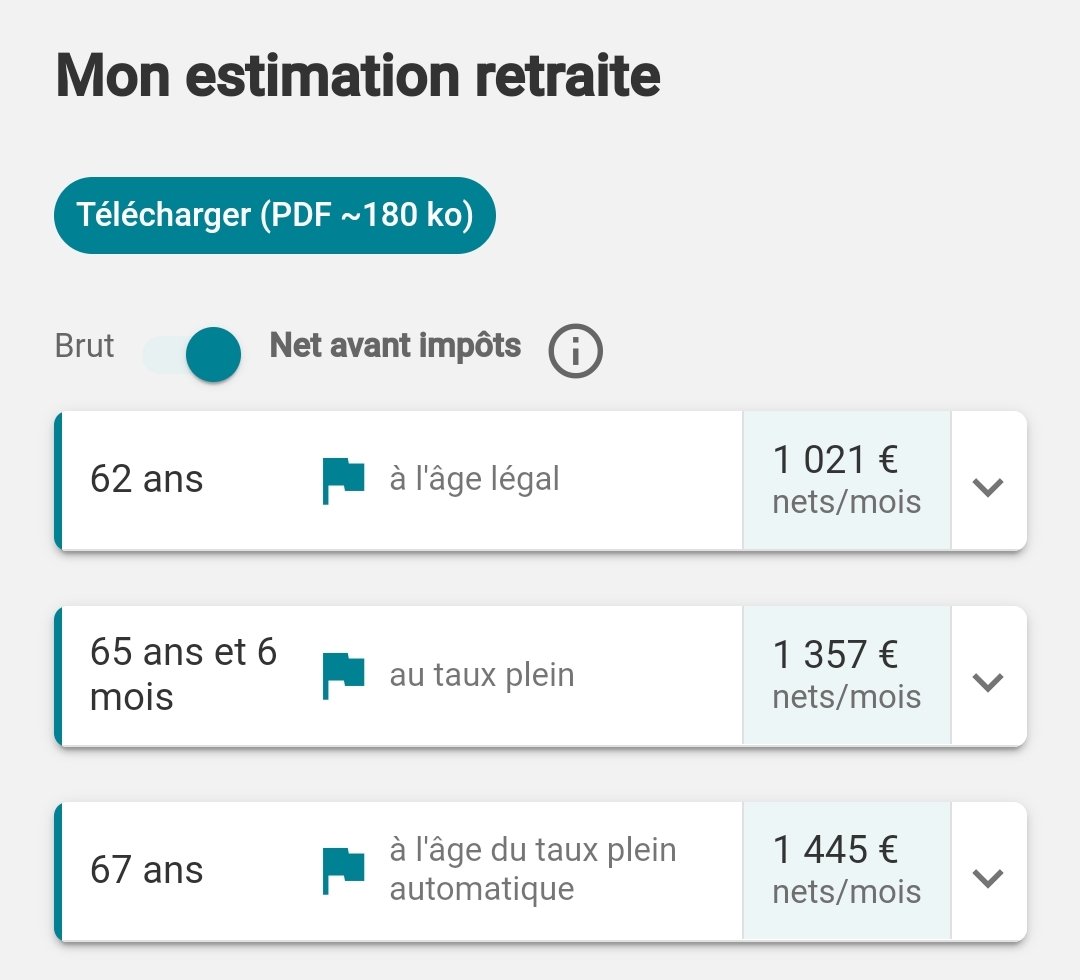Select the 65 ans et 6 mois label
Viewport: 1080px width, 980px height.
pos(183,674)
